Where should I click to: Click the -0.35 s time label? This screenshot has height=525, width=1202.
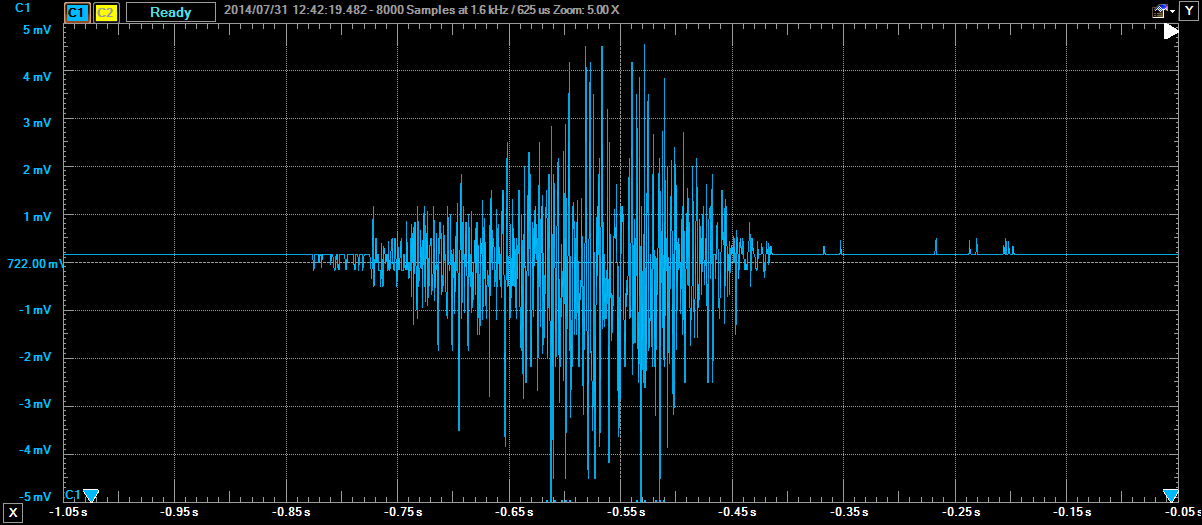[848, 512]
